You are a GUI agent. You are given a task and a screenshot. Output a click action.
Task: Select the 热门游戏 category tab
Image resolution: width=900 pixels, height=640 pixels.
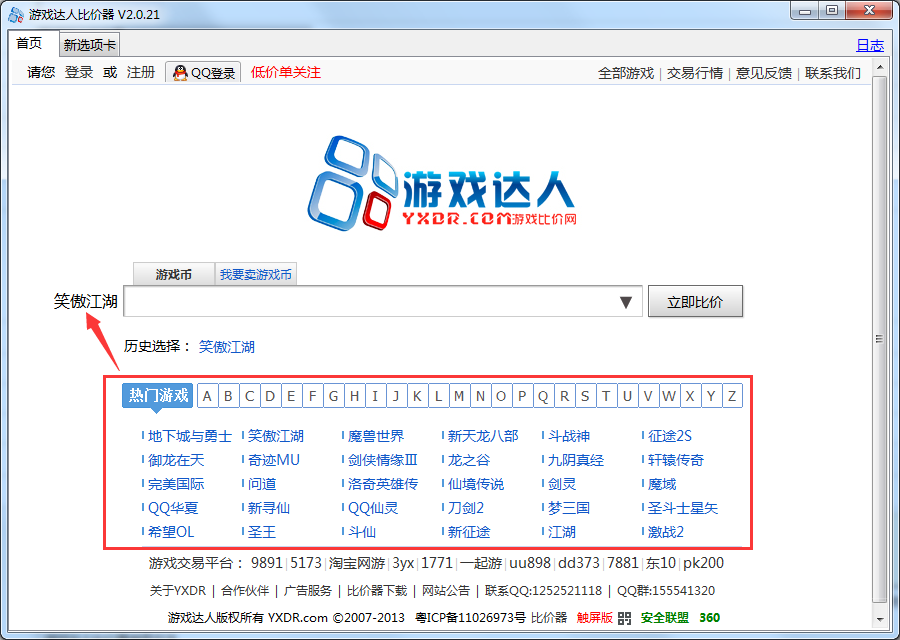click(x=158, y=395)
